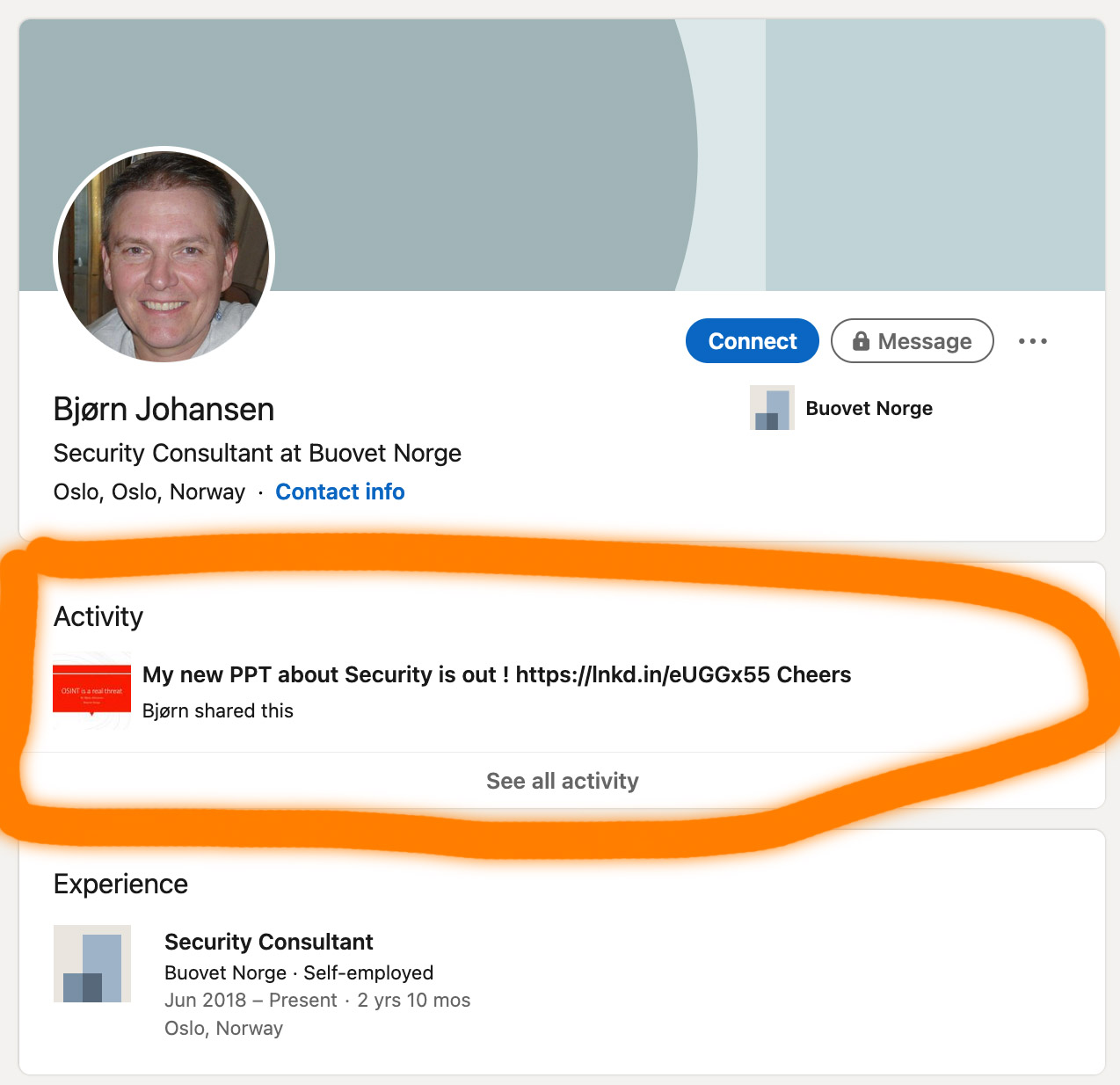Open the Security Consultant job title entry
Image resolution: width=1120 pixels, height=1085 pixels.
(x=268, y=942)
